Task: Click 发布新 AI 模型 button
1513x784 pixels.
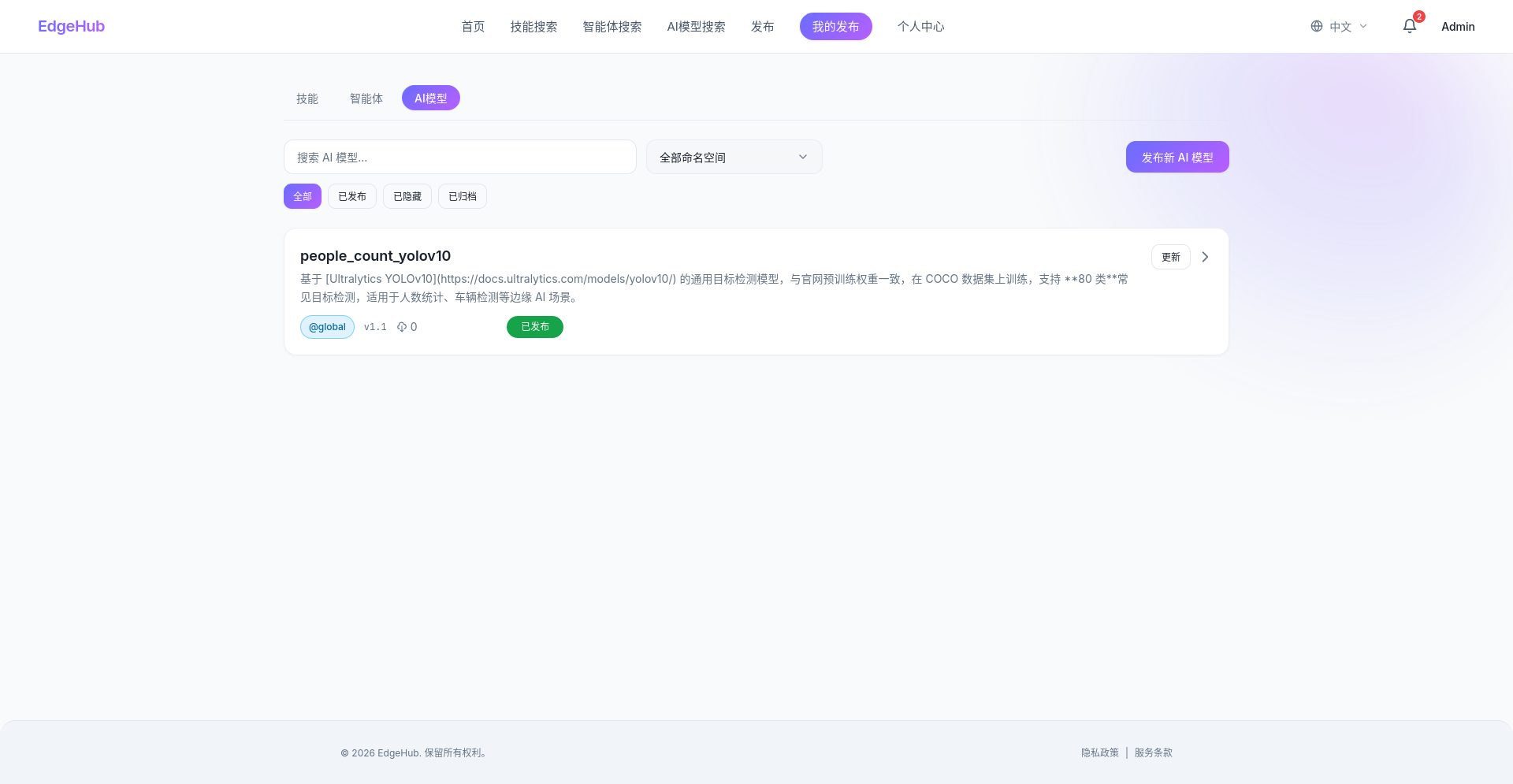Action: coord(1177,157)
